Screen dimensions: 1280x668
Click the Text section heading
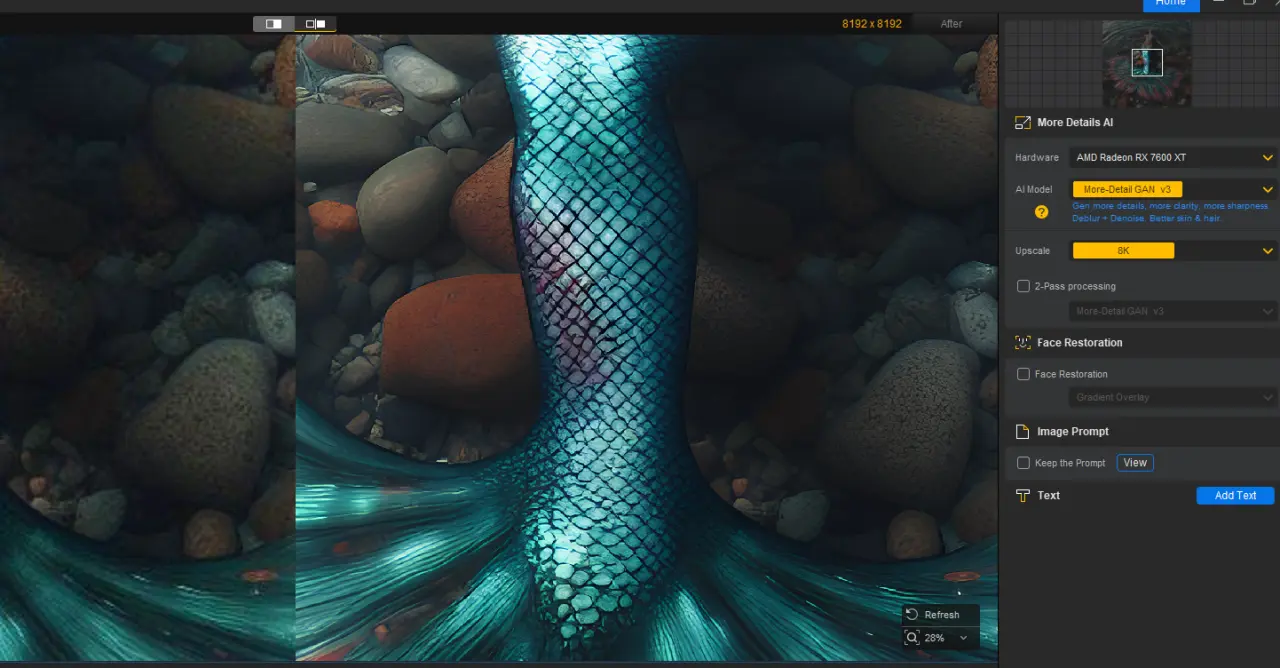1048,496
